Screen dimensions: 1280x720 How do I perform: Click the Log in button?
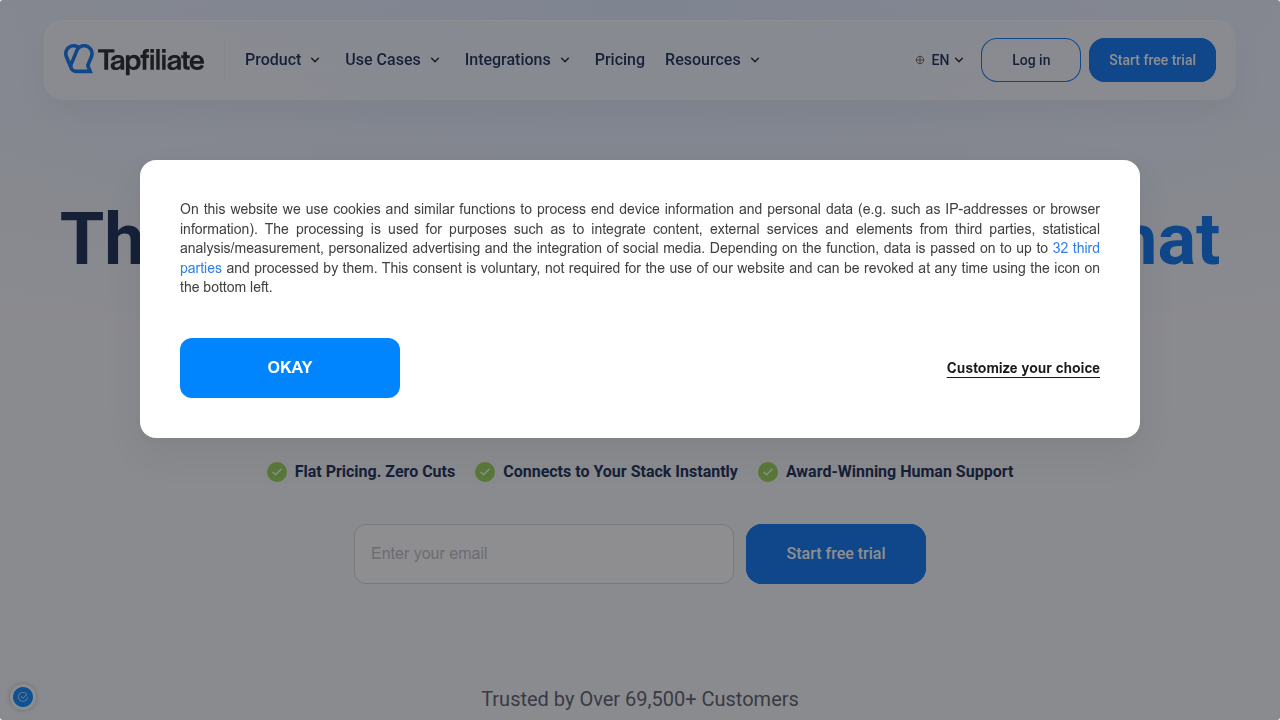pos(1031,60)
